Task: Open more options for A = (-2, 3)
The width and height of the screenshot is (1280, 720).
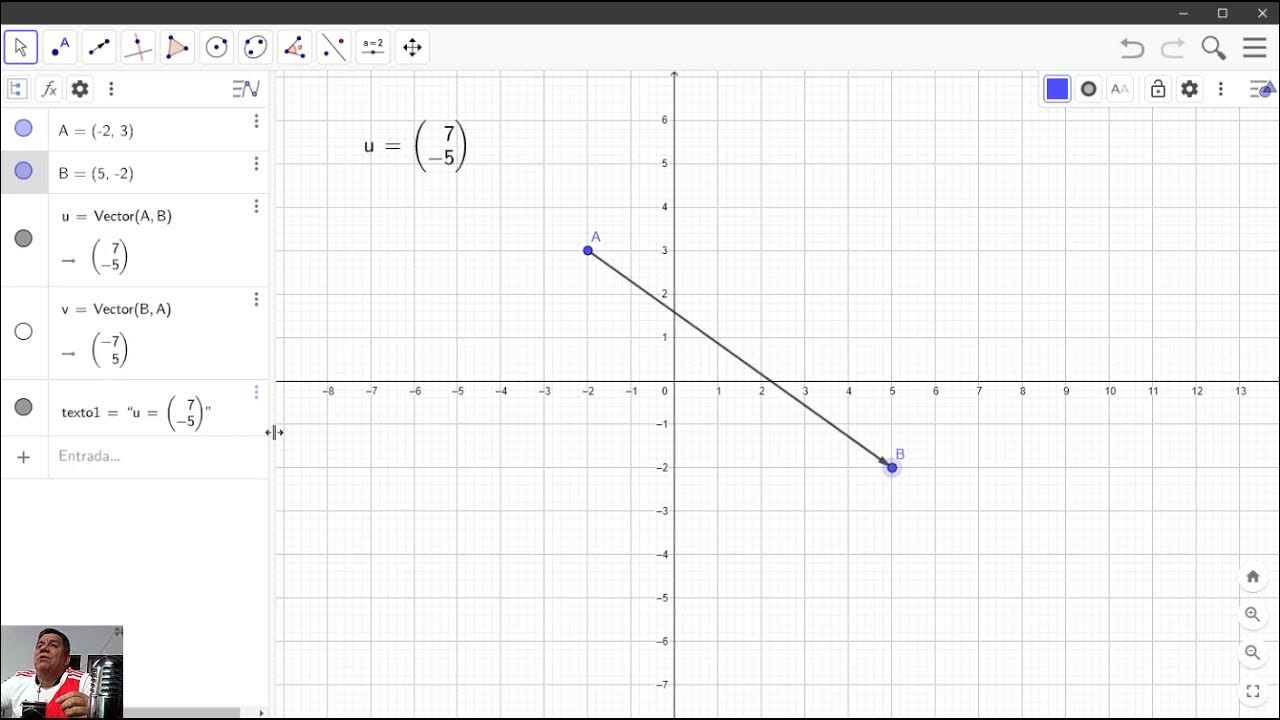Action: (256, 121)
